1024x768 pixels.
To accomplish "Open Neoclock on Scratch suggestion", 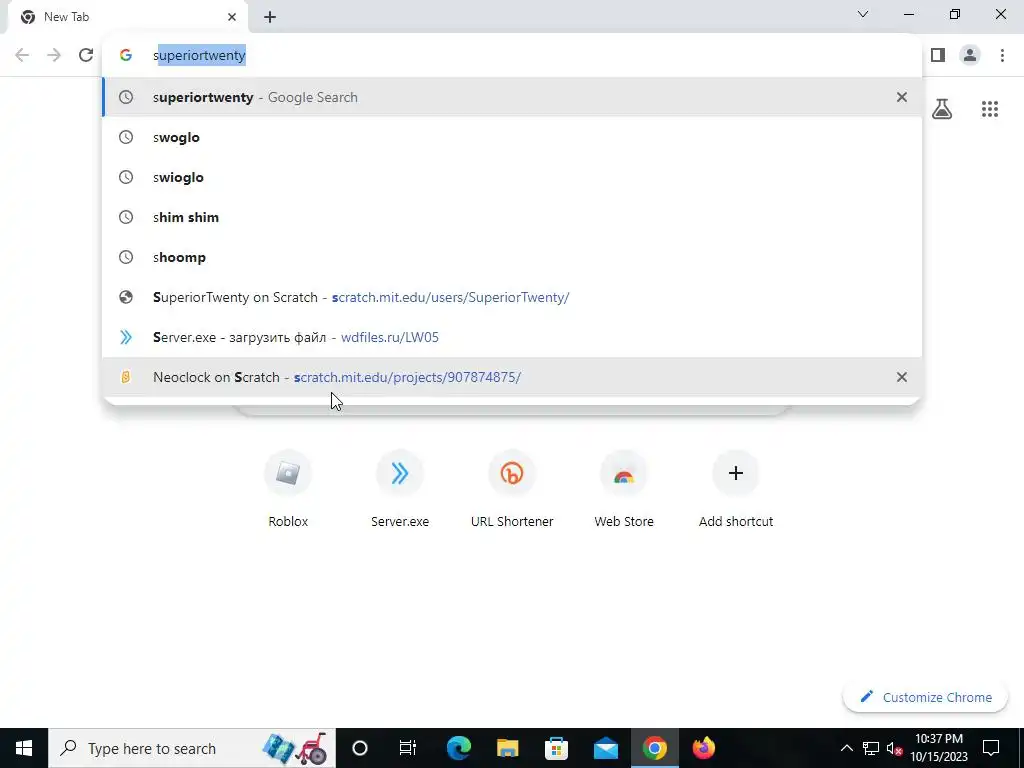I will point(512,377).
